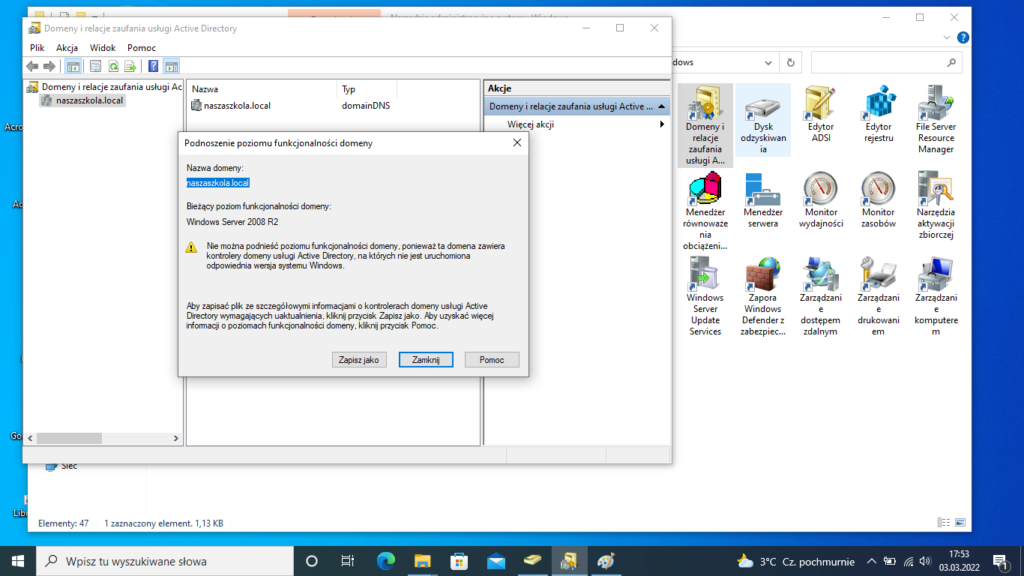Launch the Monitor zasobów icon
1024x576 pixels.
(878, 206)
